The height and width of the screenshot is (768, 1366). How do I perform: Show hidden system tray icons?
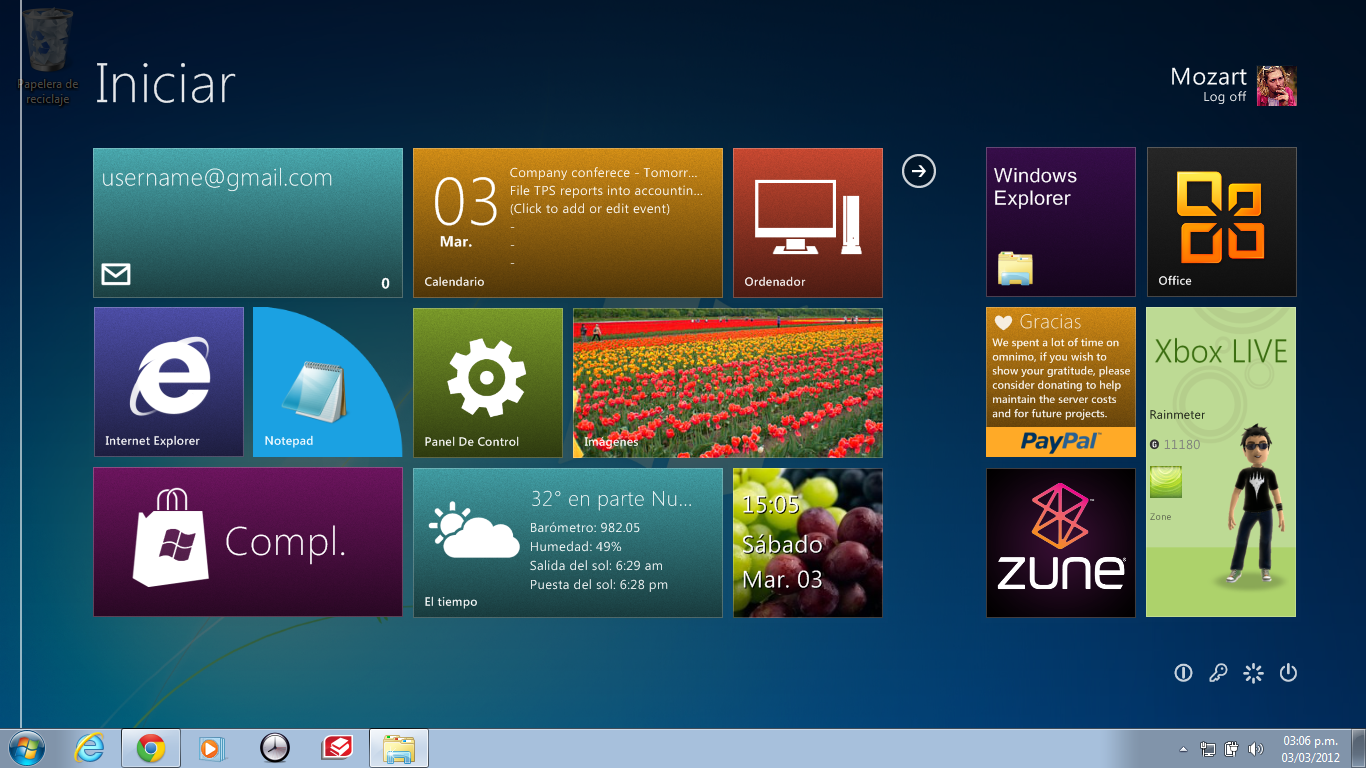1183,748
